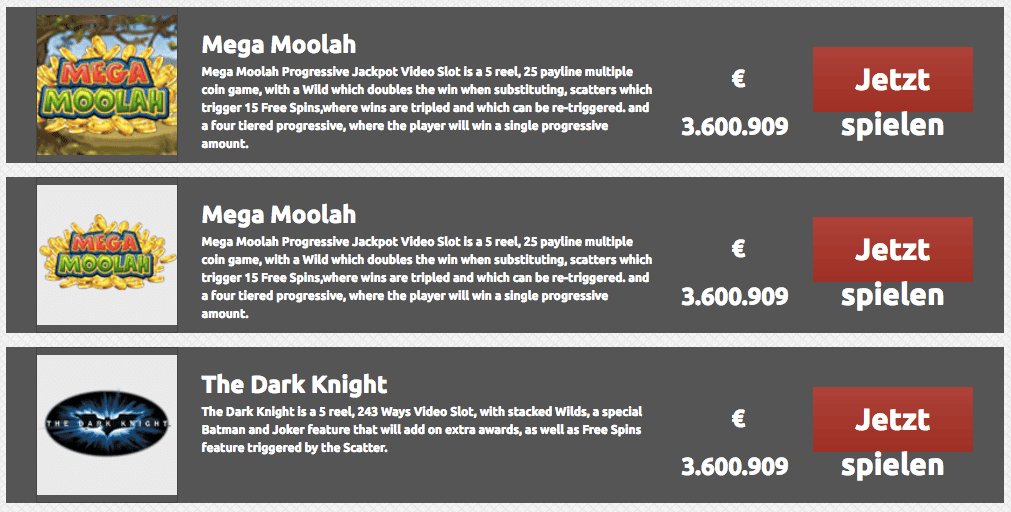Image resolution: width=1011 pixels, height=512 pixels.
Task: Click The Dark Knight jackpot amount 3.600.909
Action: point(735,466)
